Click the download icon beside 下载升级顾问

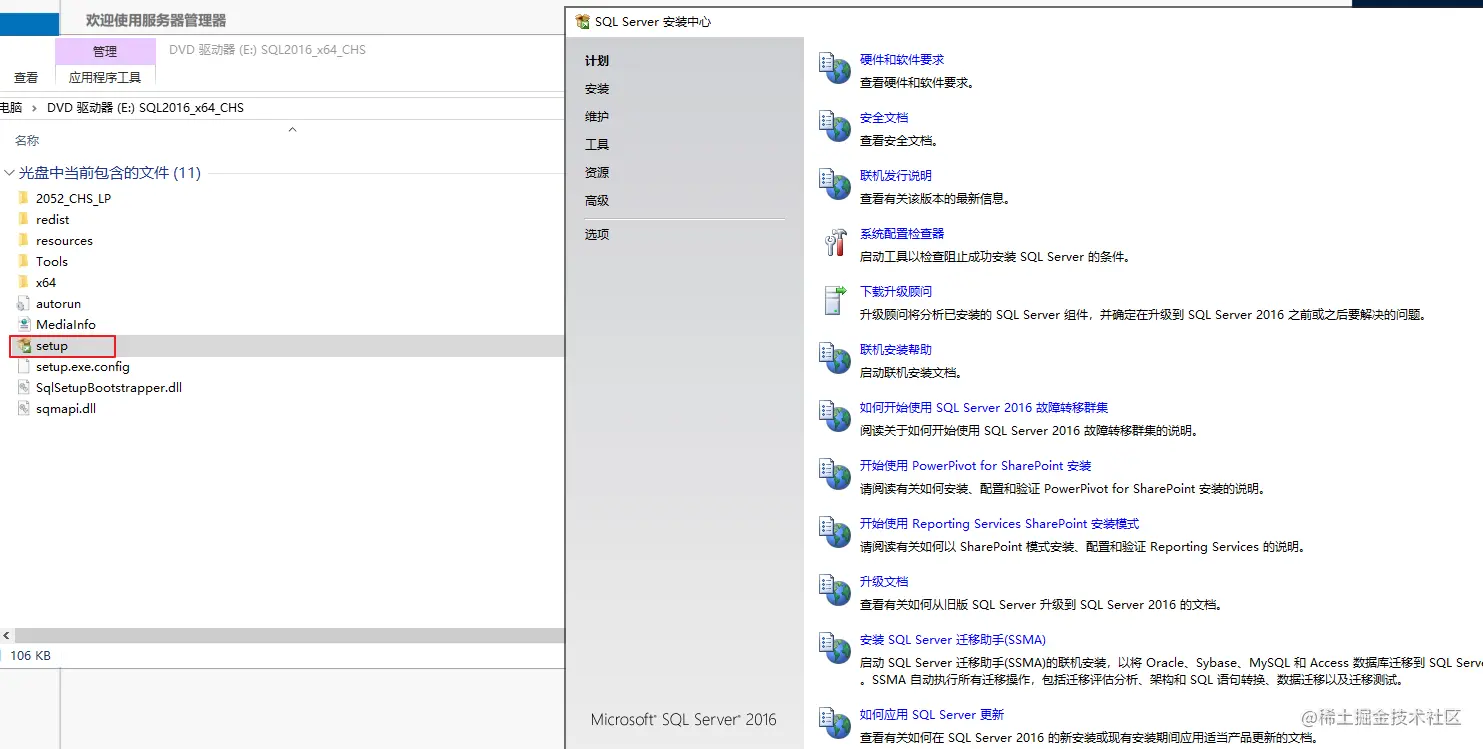(834, 301)
